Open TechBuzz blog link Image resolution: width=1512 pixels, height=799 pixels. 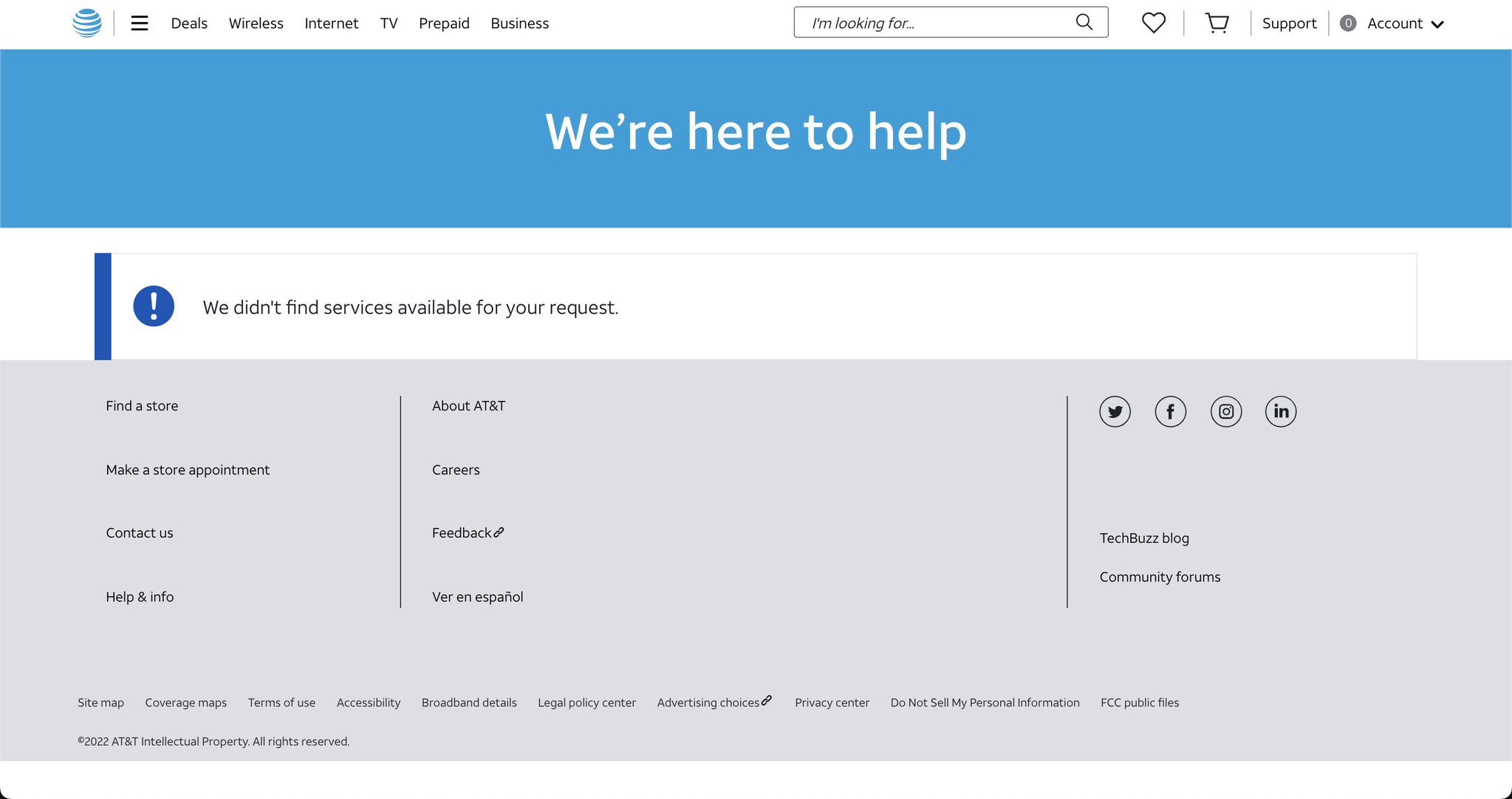1144,538
